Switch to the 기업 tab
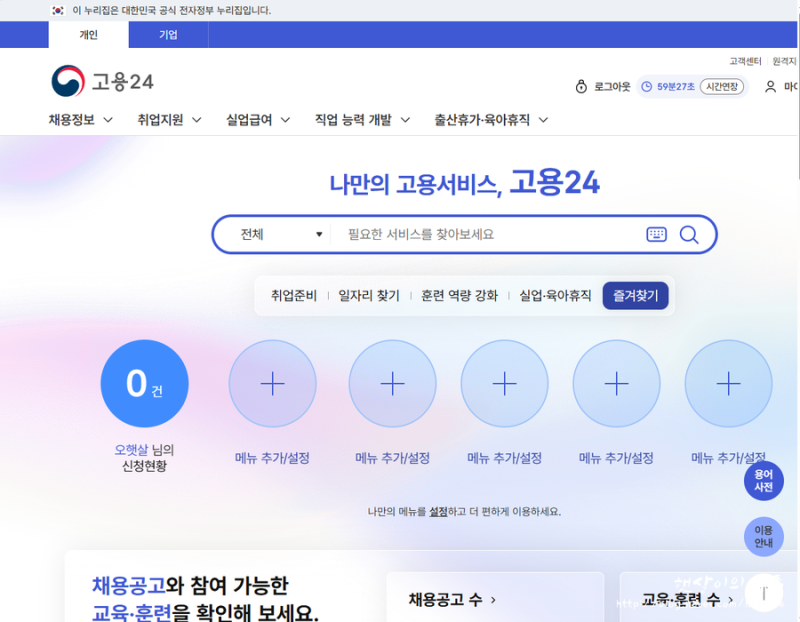This screenshot has width=800, height=622. [168, 35]
